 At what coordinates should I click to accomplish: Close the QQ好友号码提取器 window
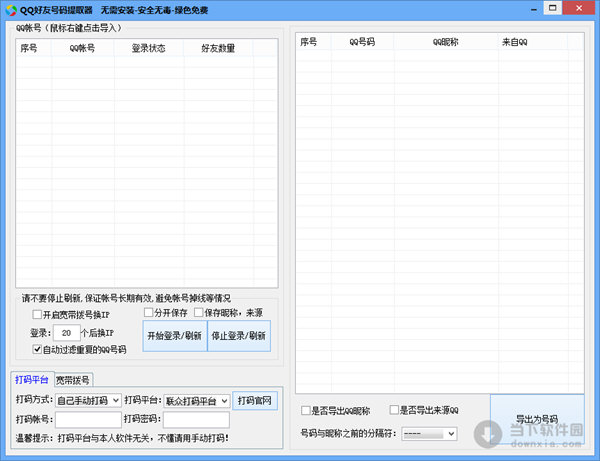pyautogui.click(x=579, y=8)
